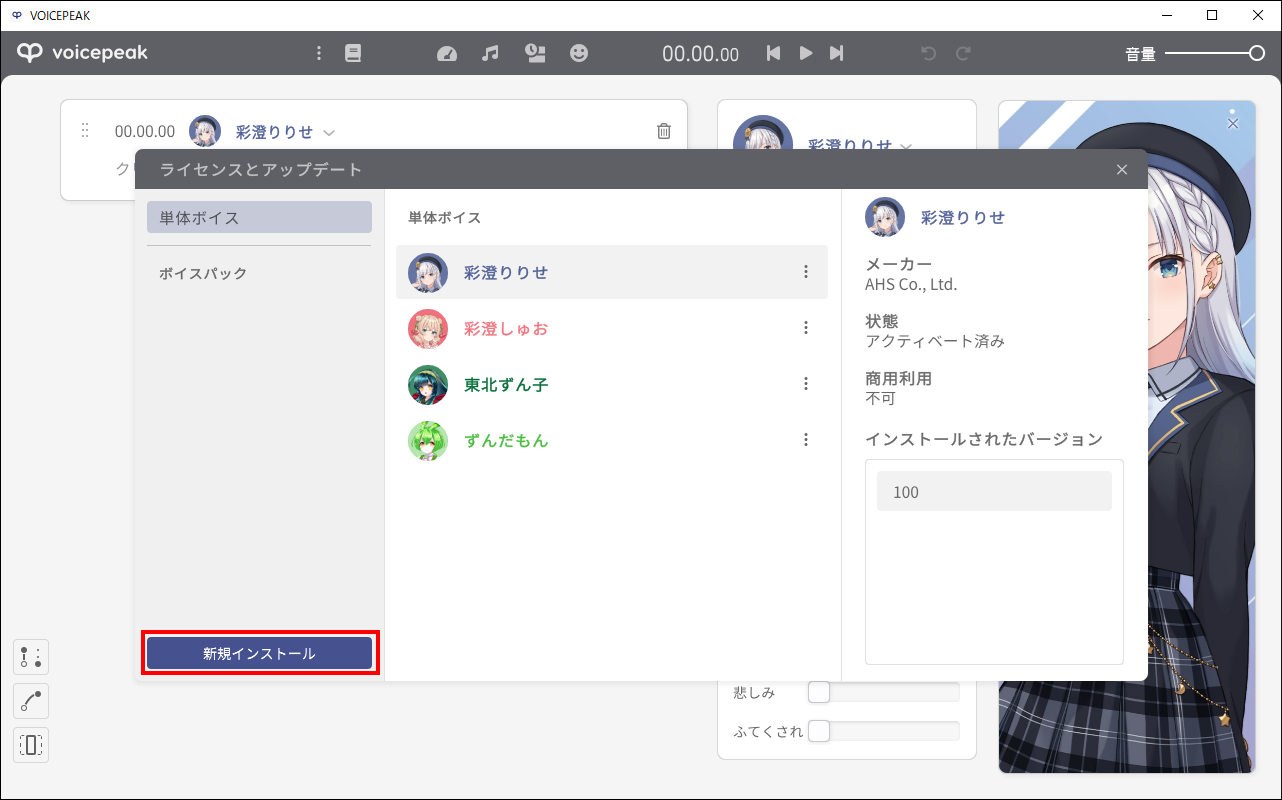This screenshot has height=800, width=1282.
Task: Delete the text block with trash icon
Action: (x=664, y=131)
